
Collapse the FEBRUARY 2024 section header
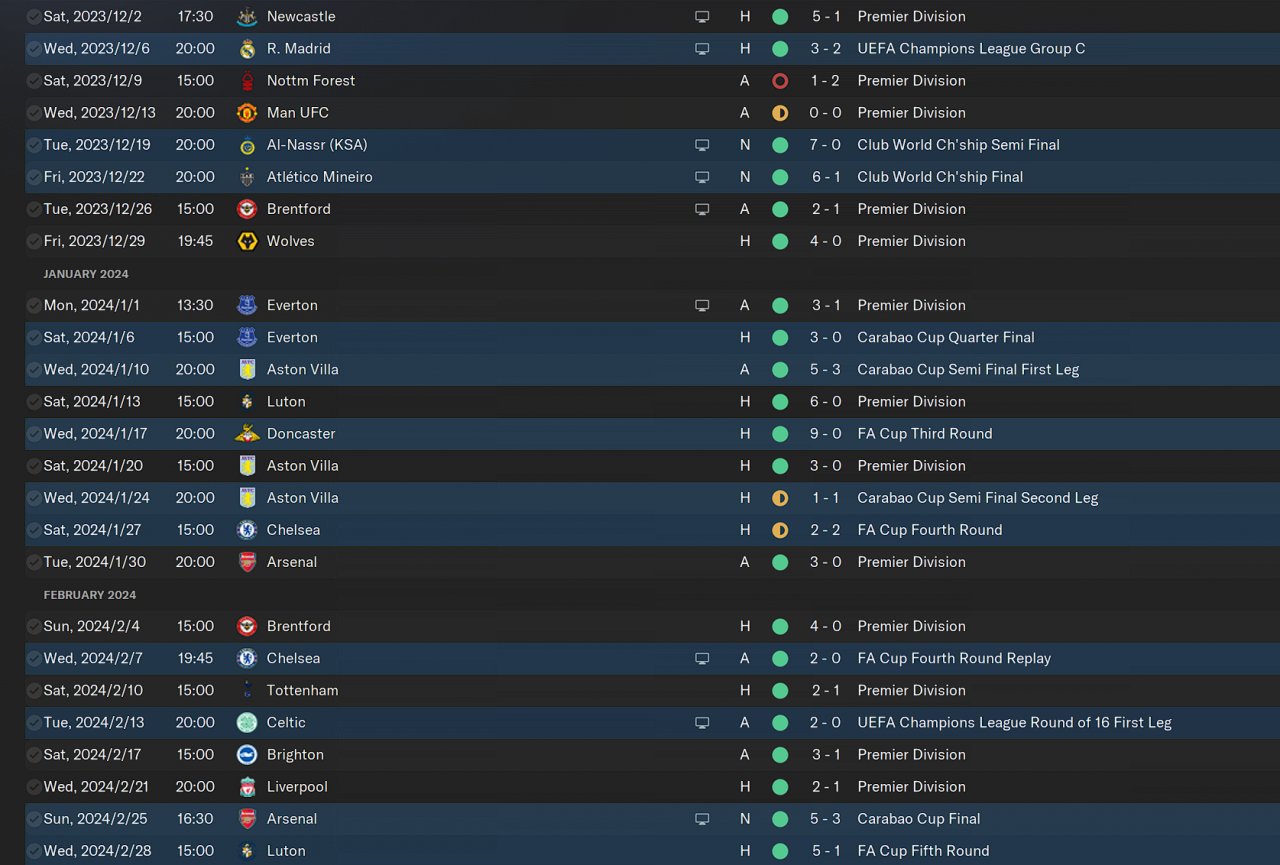90,595
